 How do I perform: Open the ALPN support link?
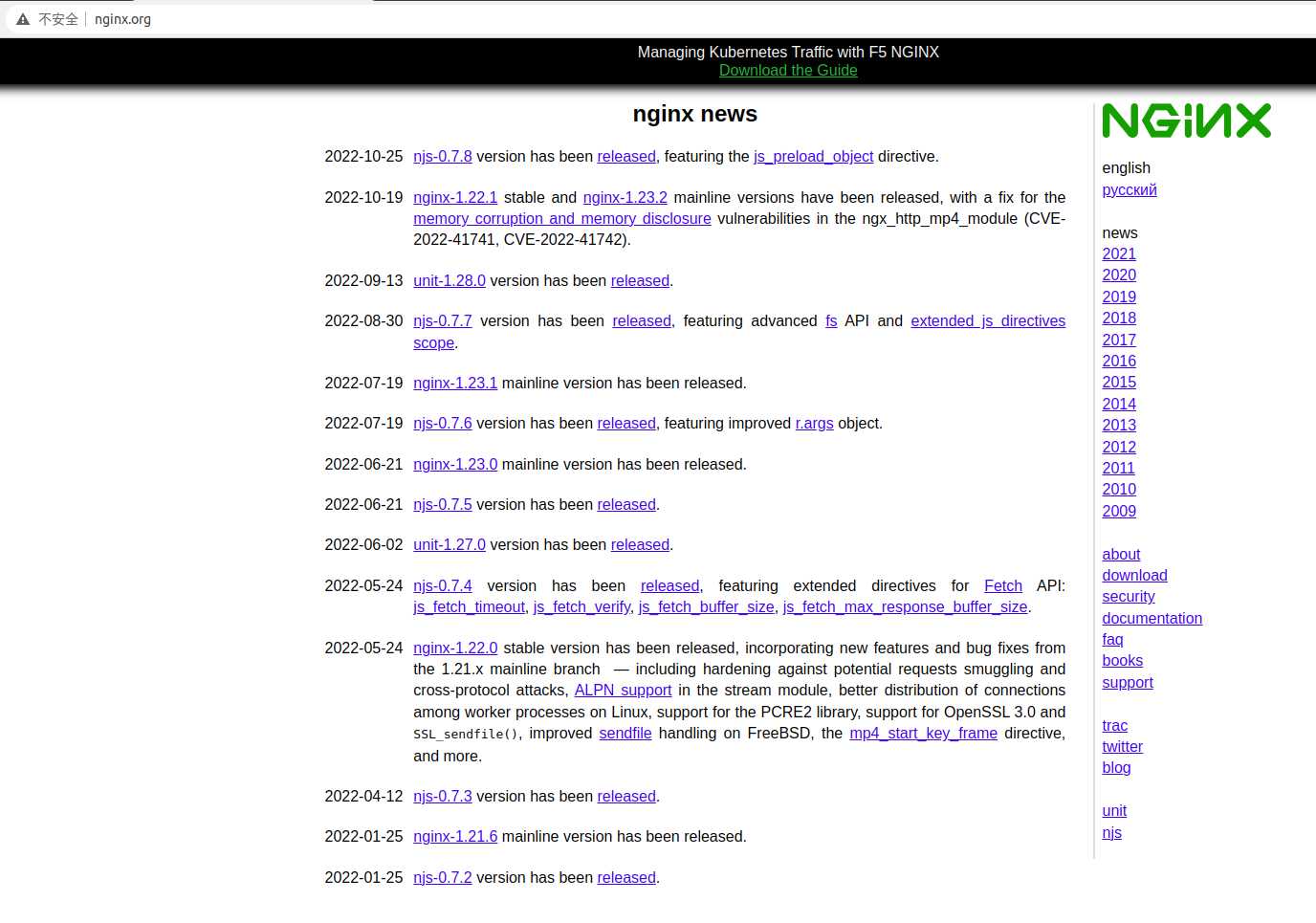623,691
